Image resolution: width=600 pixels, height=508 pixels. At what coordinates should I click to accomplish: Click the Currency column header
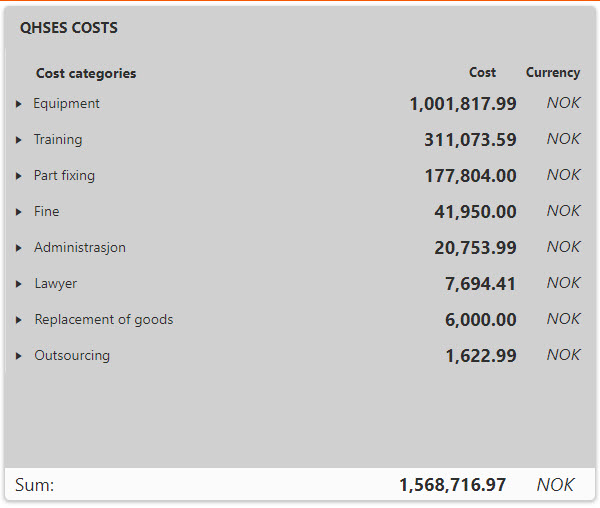[552, 72]
